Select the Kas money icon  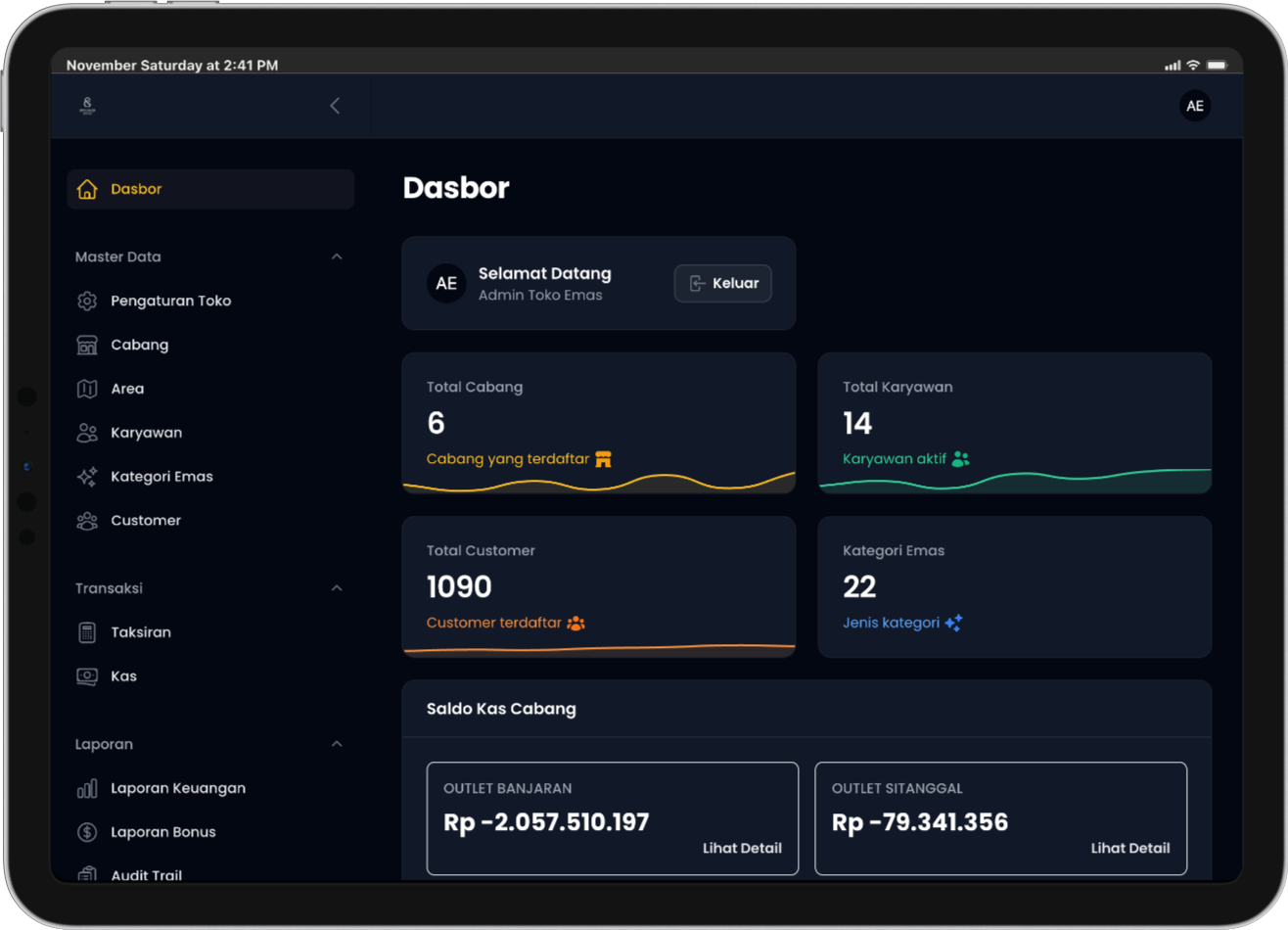click(x=87, y=676)
